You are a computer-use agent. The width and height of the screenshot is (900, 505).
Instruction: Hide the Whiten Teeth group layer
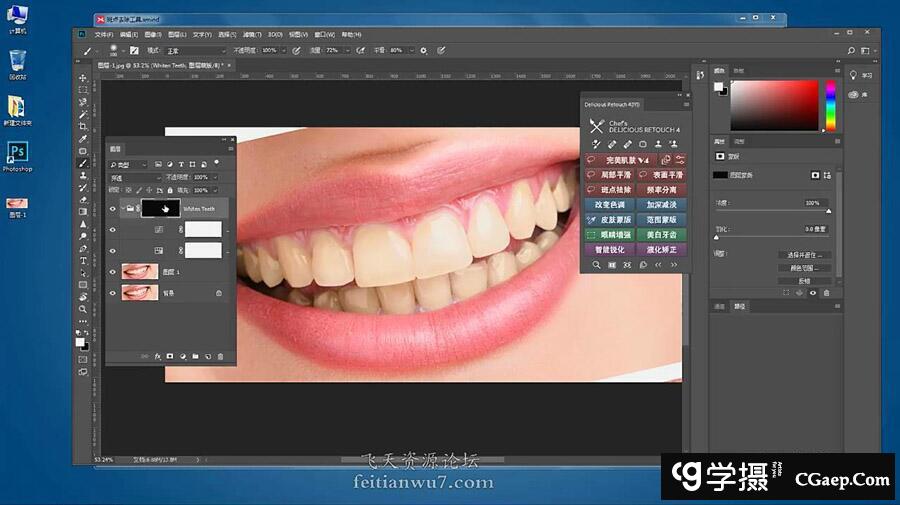click(112, 209)
